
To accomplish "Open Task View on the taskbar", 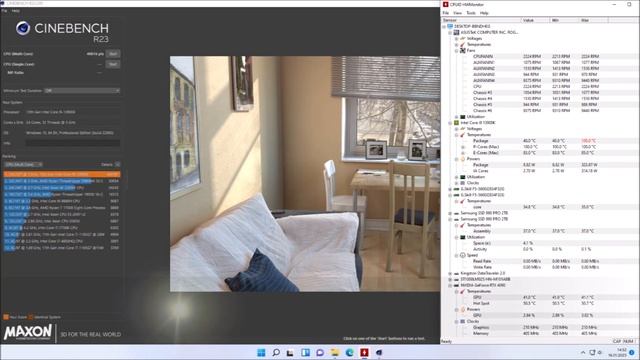I will 290,352.
